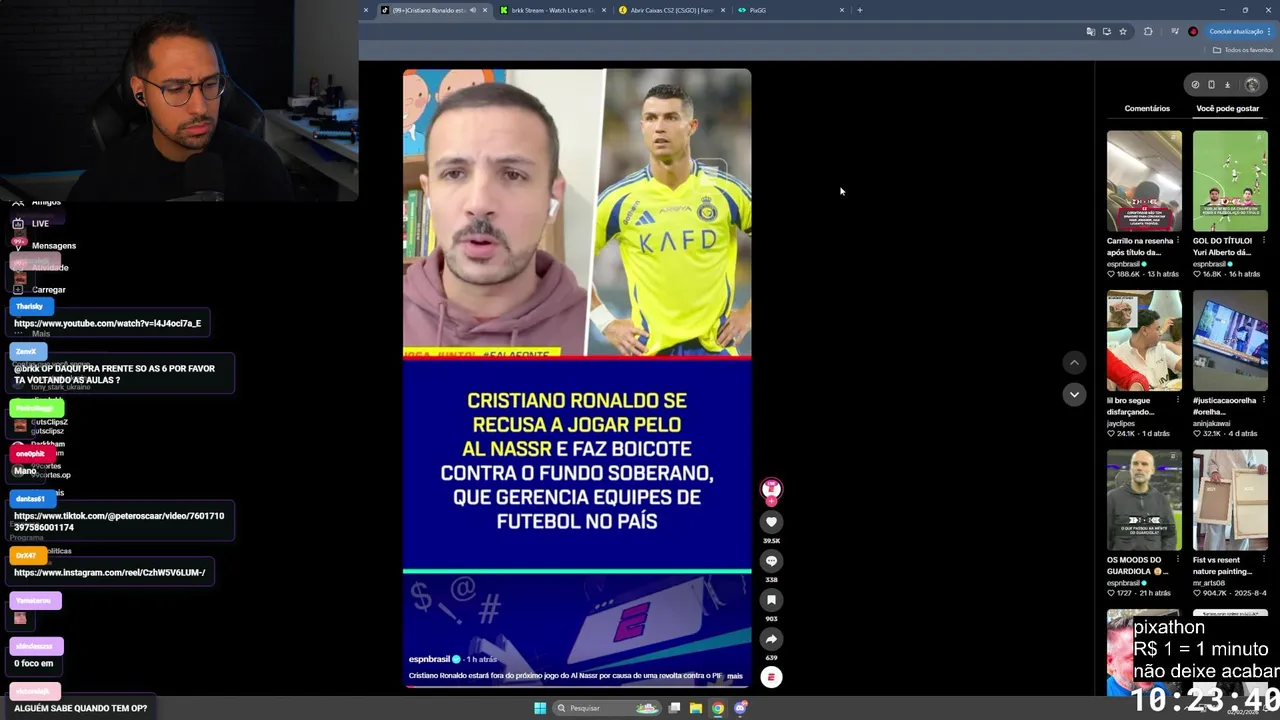Open the sound disc icon below share
The image size is (1280, 720).
(771, 677)
